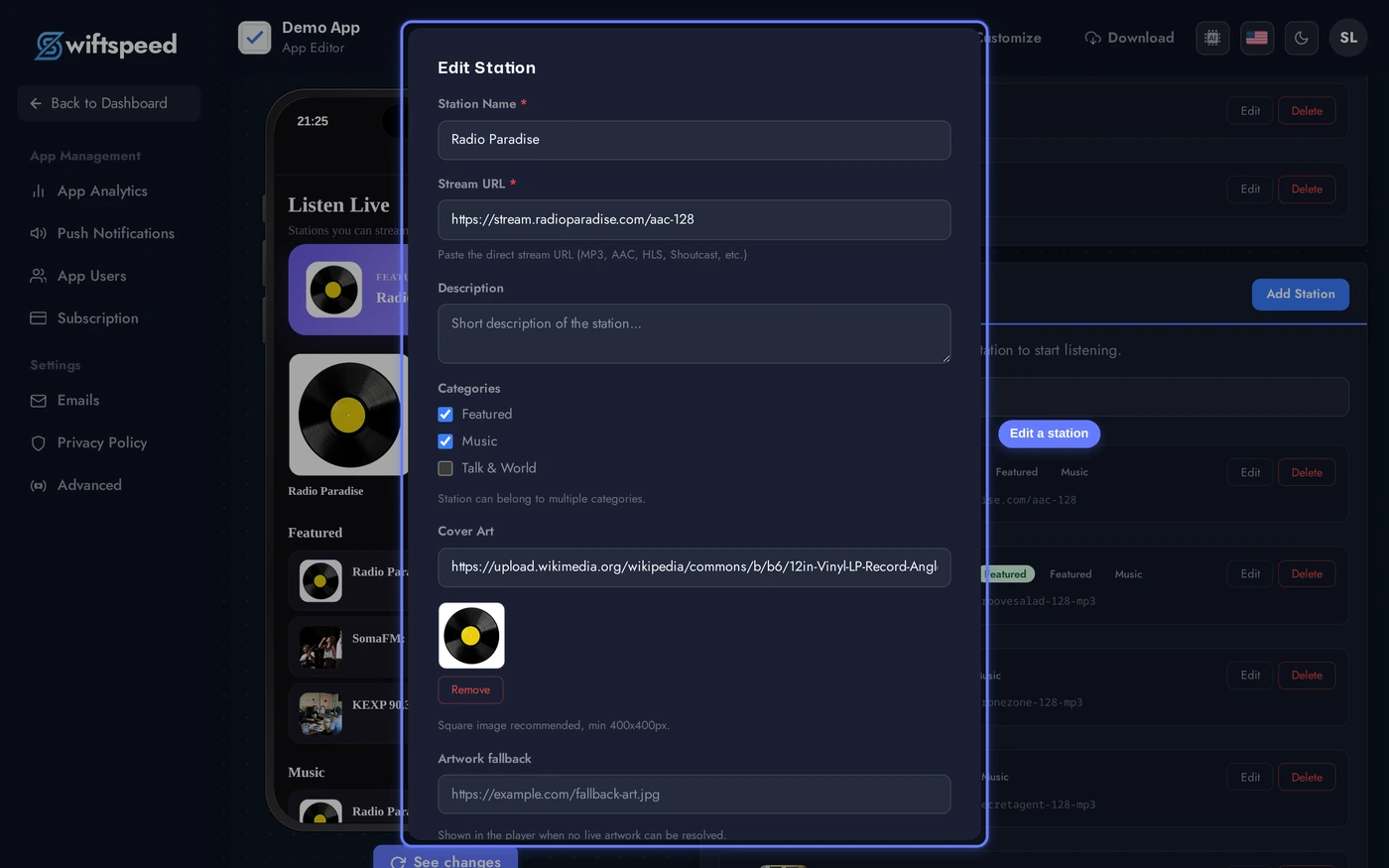This screenshot has height=868, width=1389.
Task: Edit the station with aac-128 URL
Action: (x=1250, y=473)
